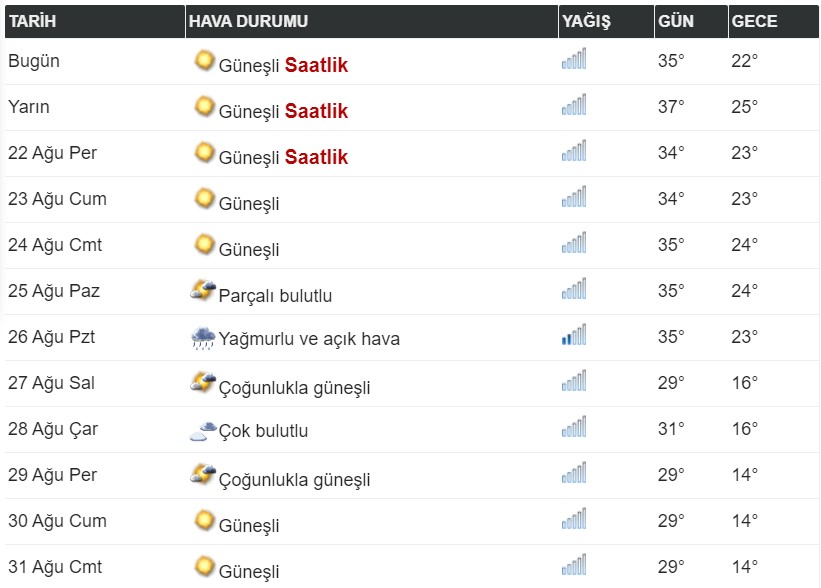The image size is (821, 588).
Task: Open the Saatlik link for Bugün
Action: 316,65
